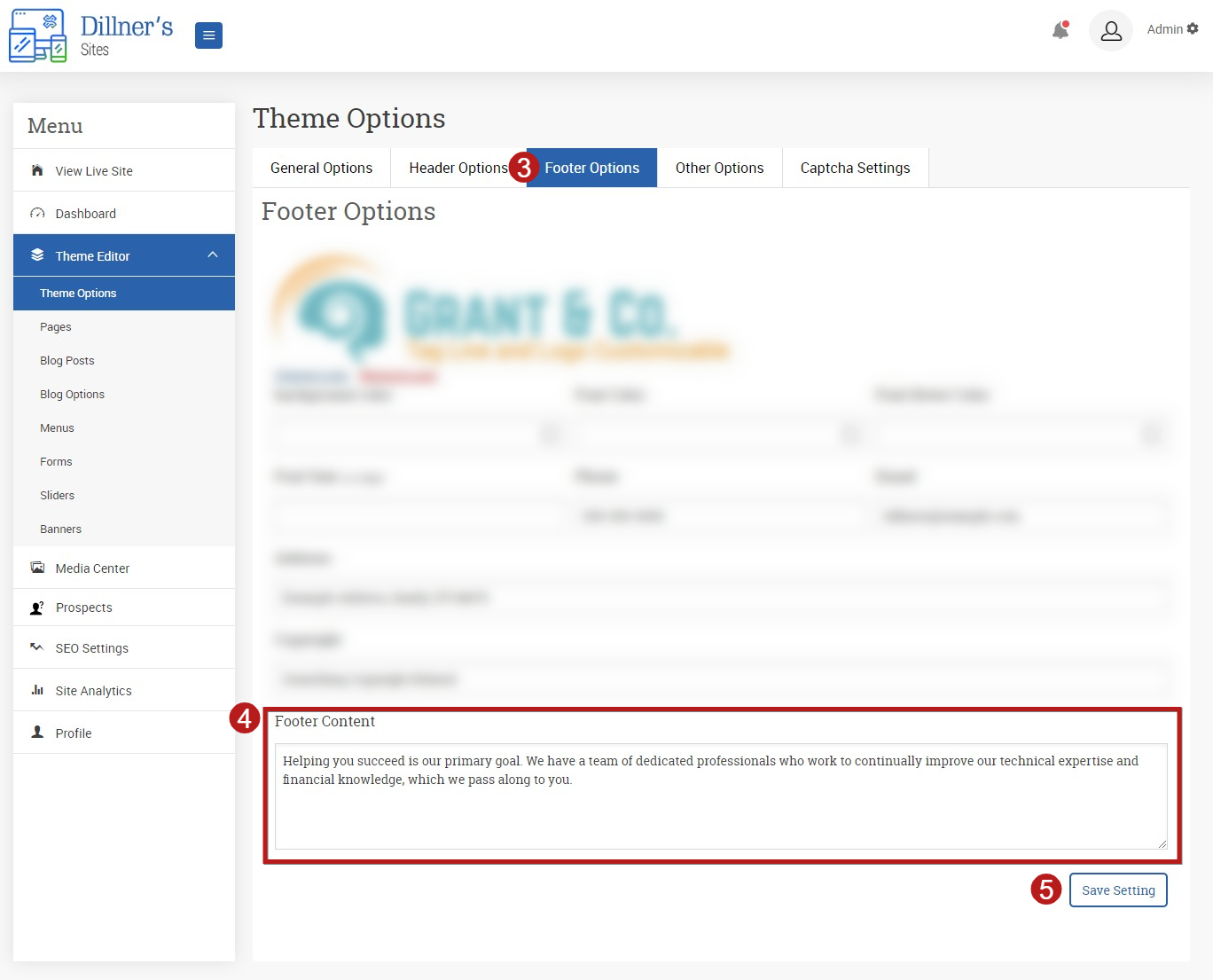Viewport: 1213px width, 980px height.
Task: Toggle the hamburger menu button
Action: coord(208,35)
